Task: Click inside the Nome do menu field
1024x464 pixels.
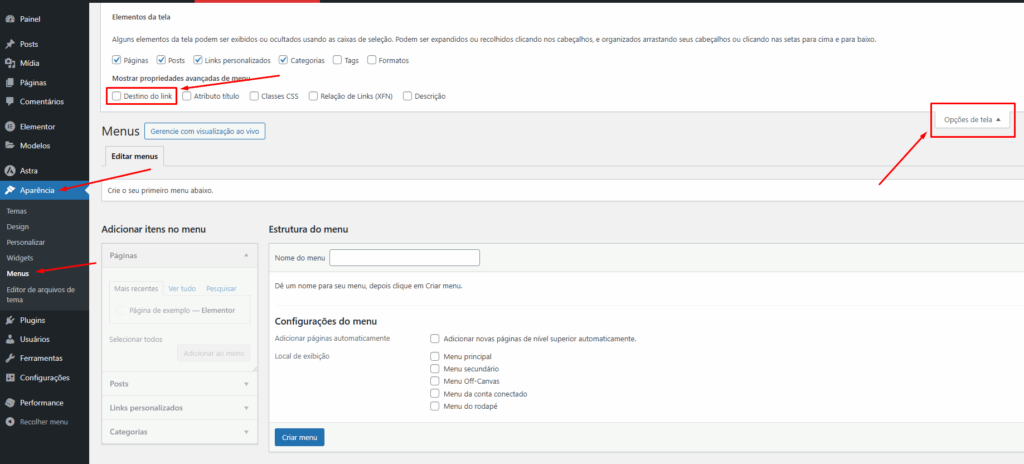Action: tap(404, 257)
